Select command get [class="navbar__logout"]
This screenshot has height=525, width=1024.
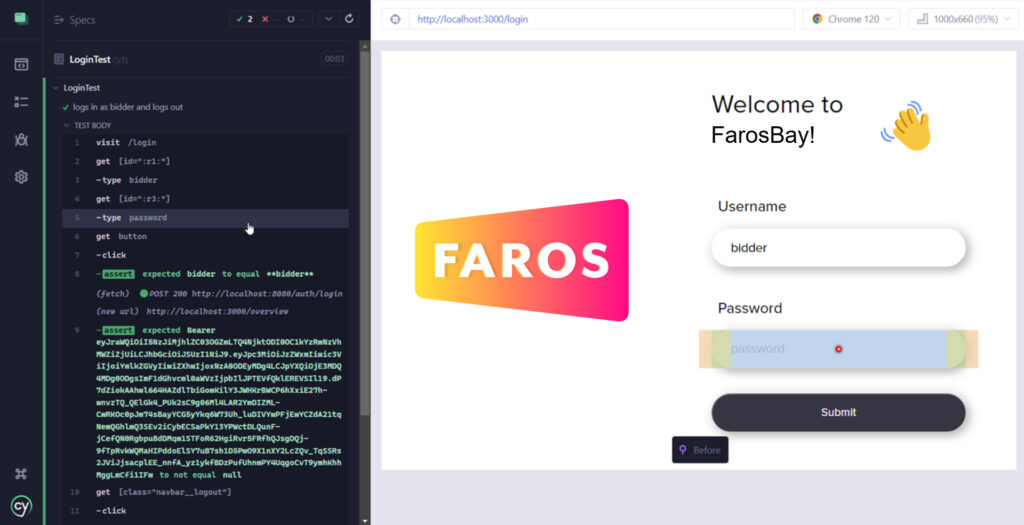click(206, 492)
